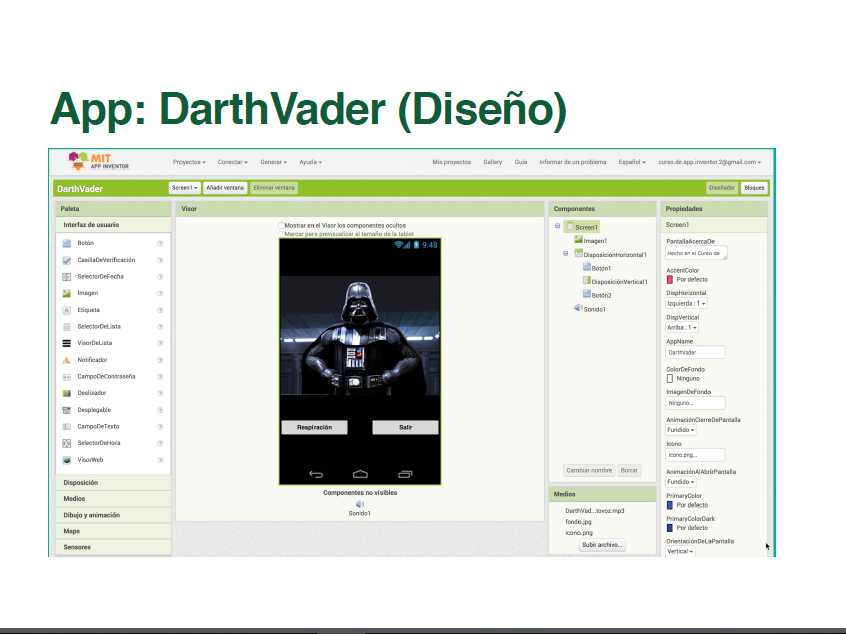Select the VisorWeb palette icon

click(66, 460)
